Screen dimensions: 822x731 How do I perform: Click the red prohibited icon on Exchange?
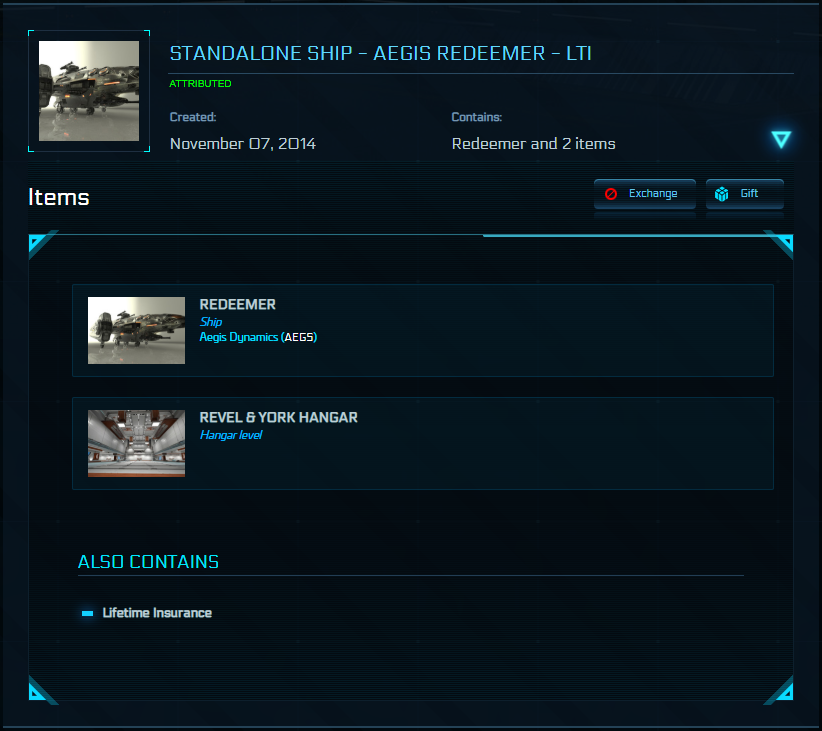[611, 194]
